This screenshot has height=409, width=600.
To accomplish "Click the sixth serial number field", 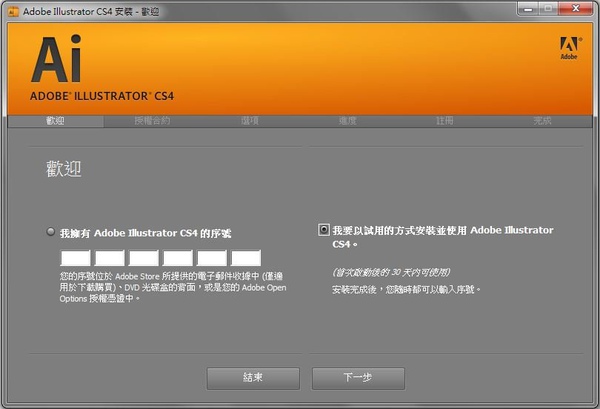I will (246, 258).
